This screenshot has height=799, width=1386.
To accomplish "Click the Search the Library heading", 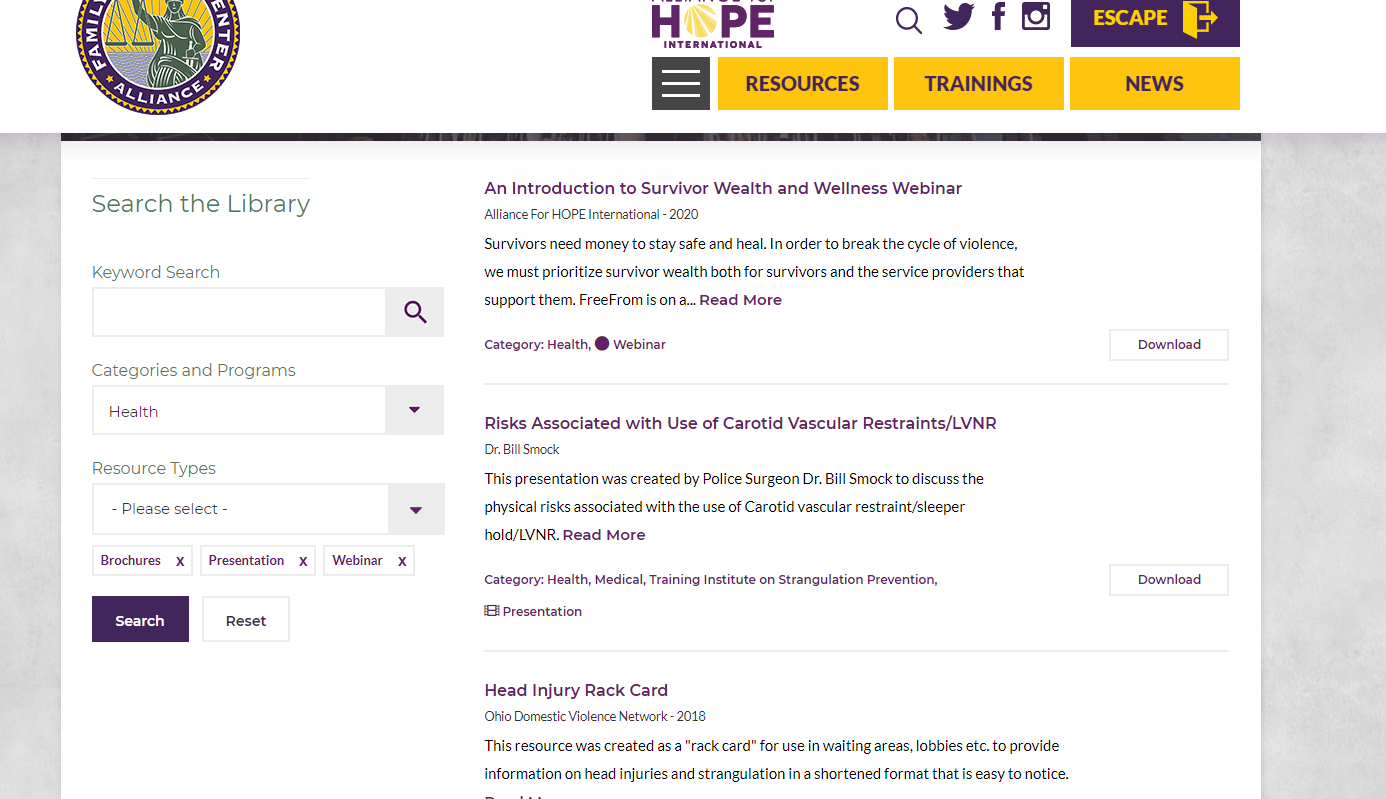I will point(201,204).
